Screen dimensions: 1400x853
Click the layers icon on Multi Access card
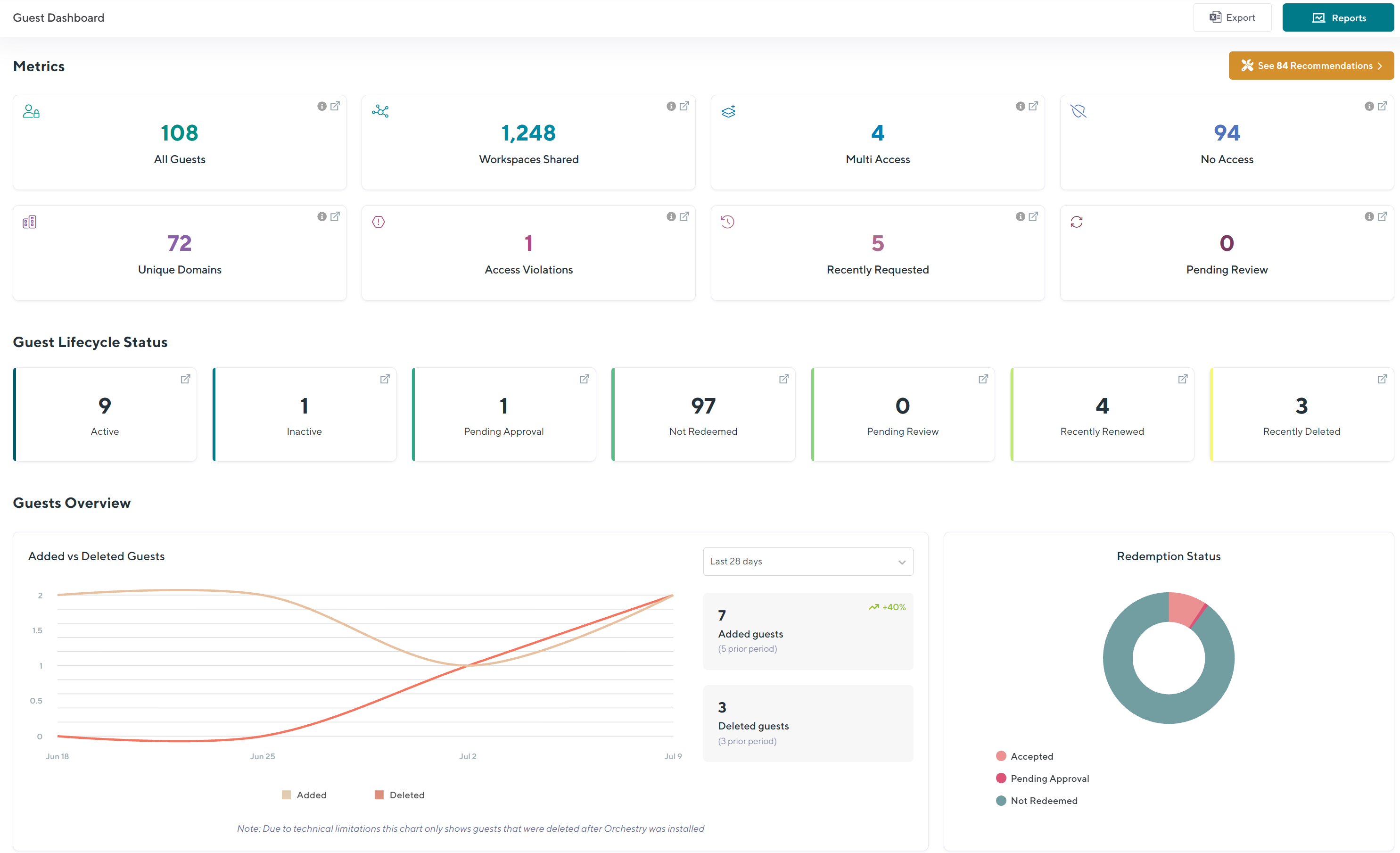click(729, 111)
